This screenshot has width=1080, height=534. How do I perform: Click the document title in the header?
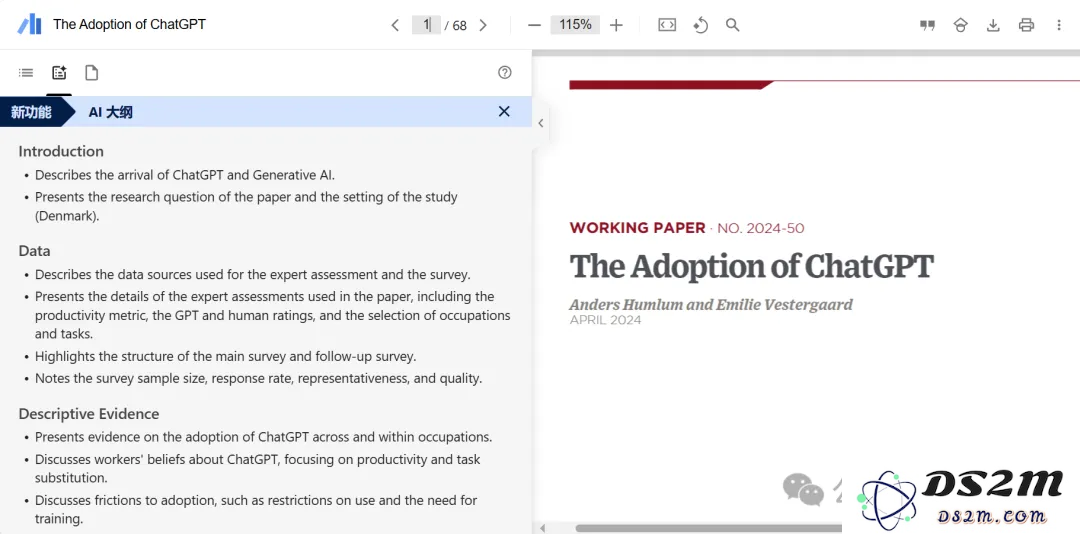click(x=129, y=25)
